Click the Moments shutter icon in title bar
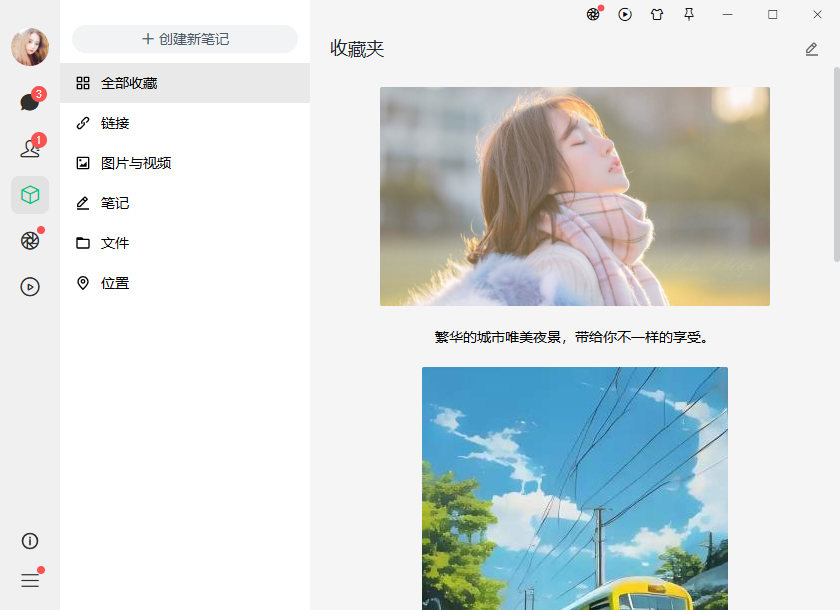The image size is (840, 610). tap(593, 14)
